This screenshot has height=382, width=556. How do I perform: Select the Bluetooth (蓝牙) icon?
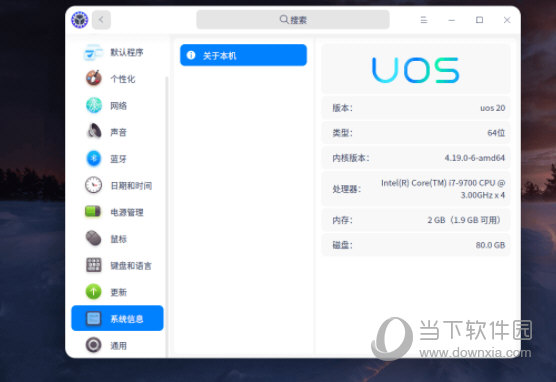94,159
